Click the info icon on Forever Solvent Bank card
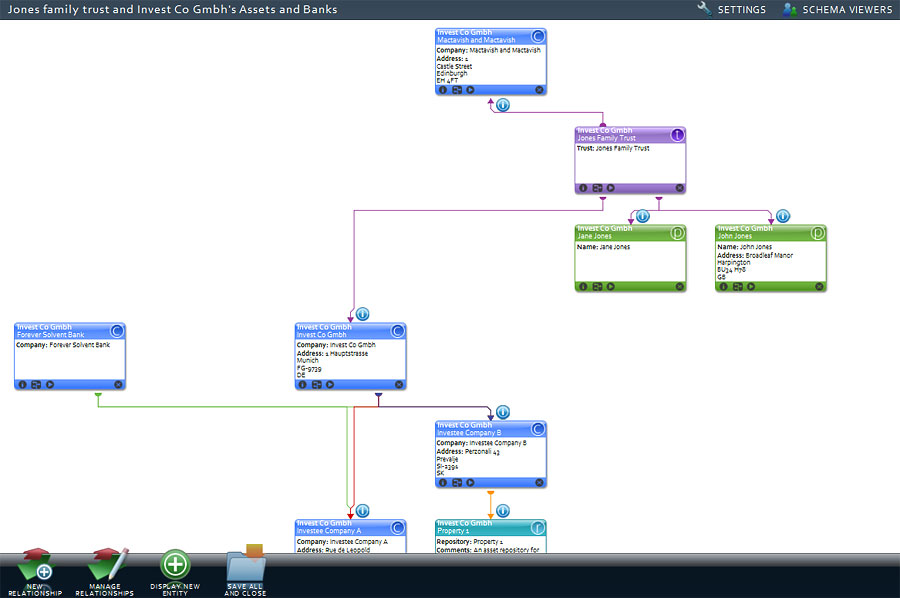 coord(22,385)
